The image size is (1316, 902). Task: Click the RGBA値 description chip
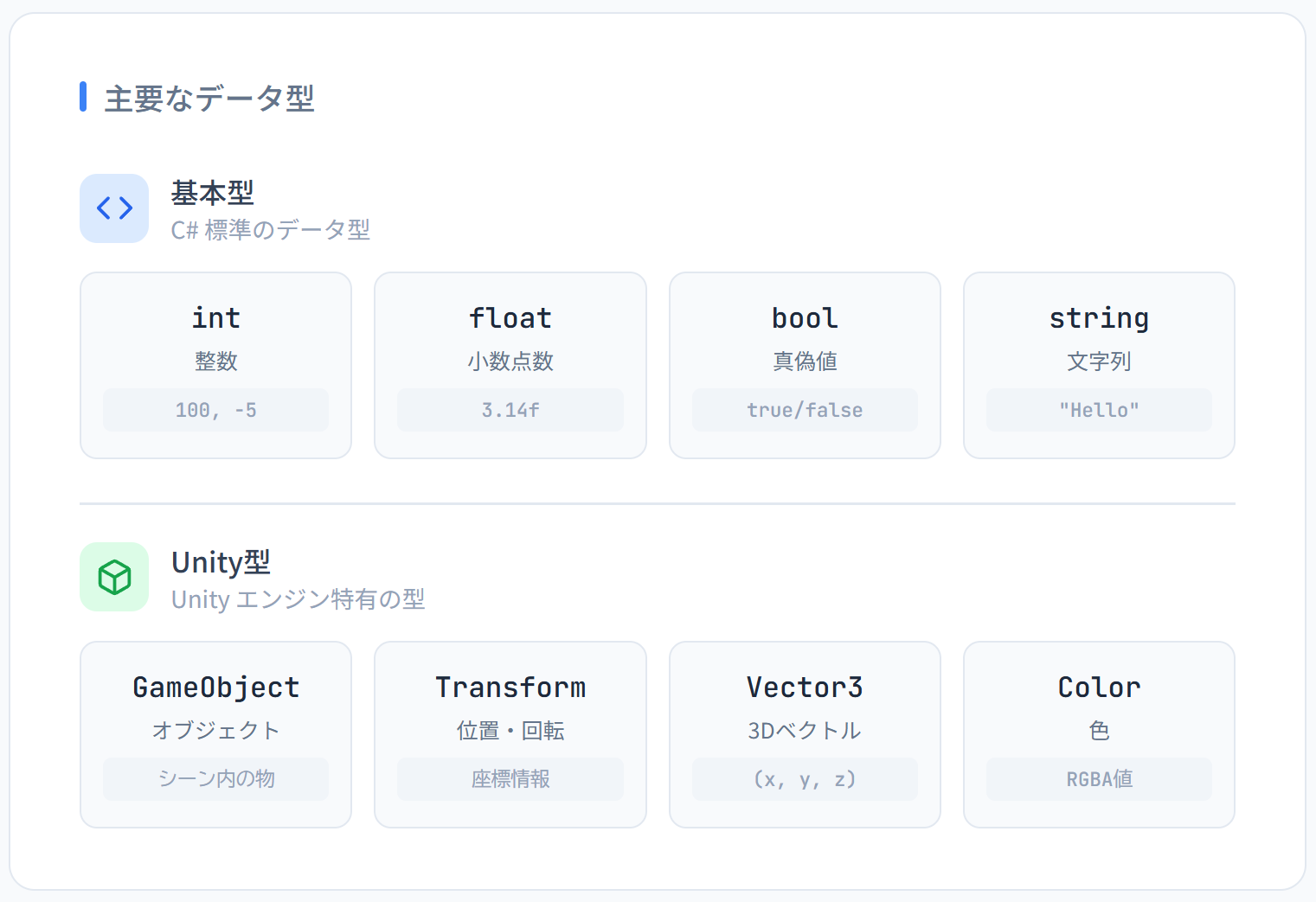pyautogui.click(x=1099, y=779)
